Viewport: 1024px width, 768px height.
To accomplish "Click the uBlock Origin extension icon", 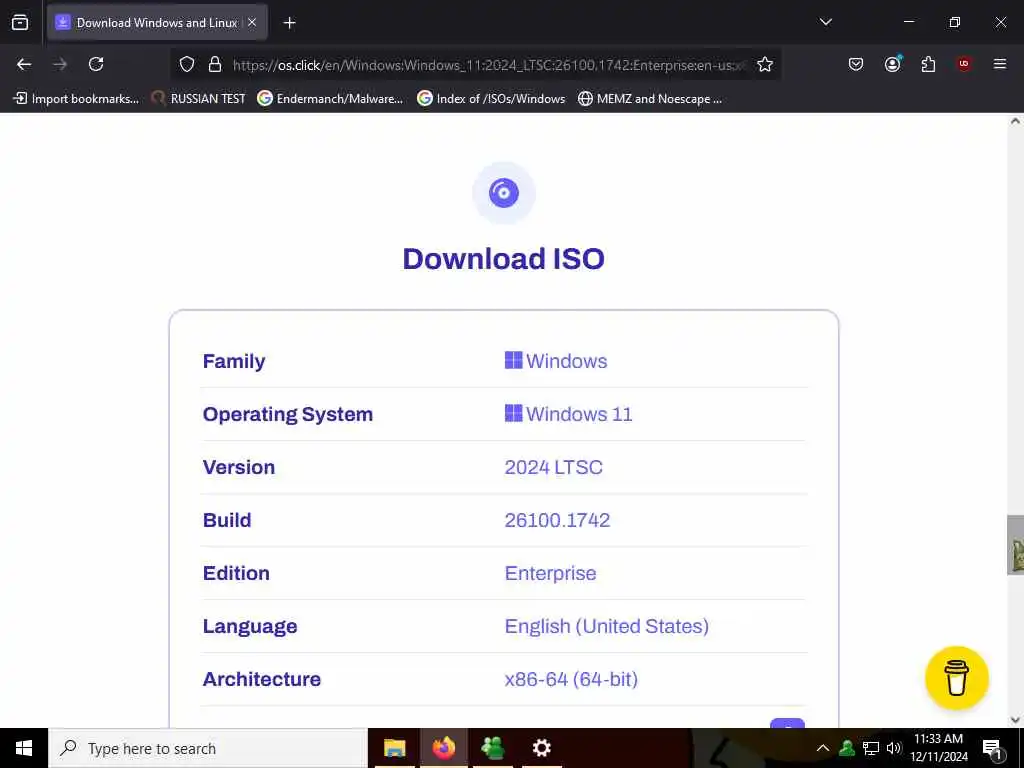I will click(964, 64).
